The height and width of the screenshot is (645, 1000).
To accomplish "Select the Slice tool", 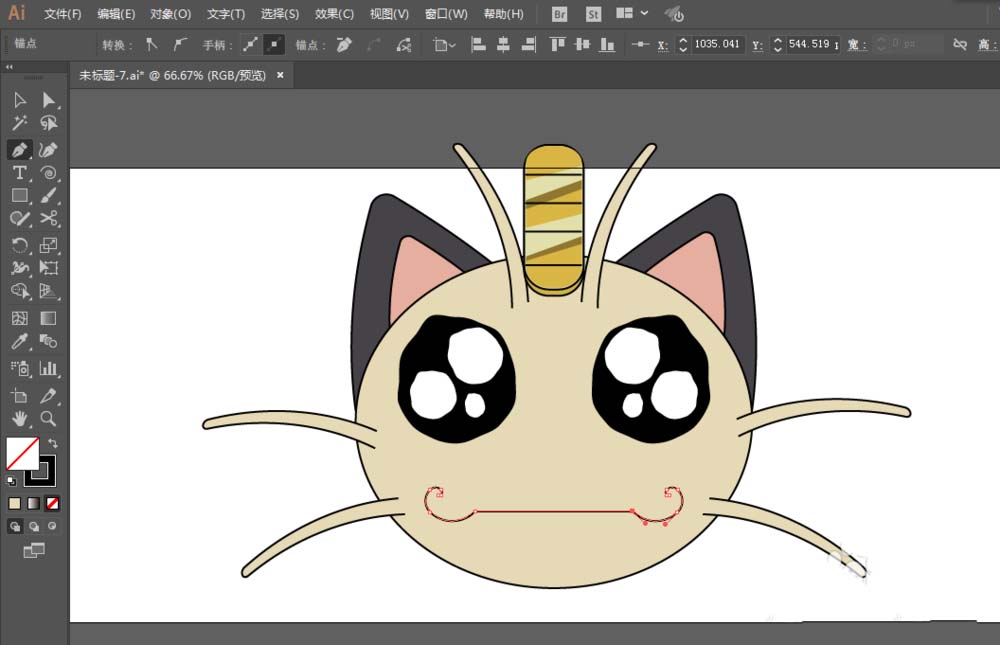I will click(48, 396).
